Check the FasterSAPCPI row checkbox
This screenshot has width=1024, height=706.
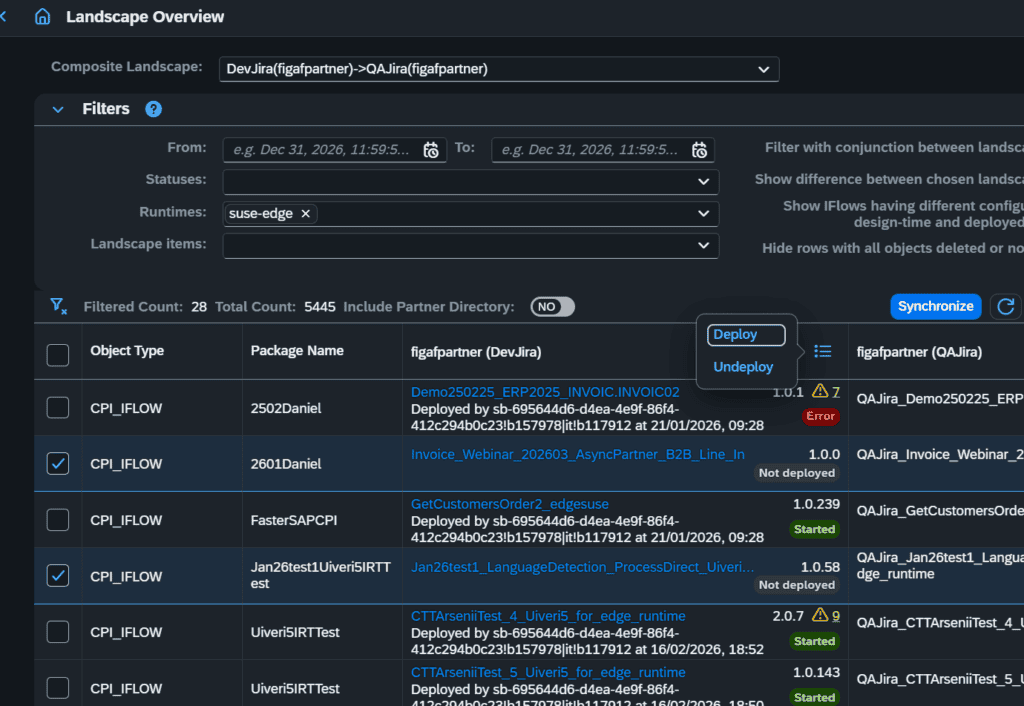tap(58, 520)
